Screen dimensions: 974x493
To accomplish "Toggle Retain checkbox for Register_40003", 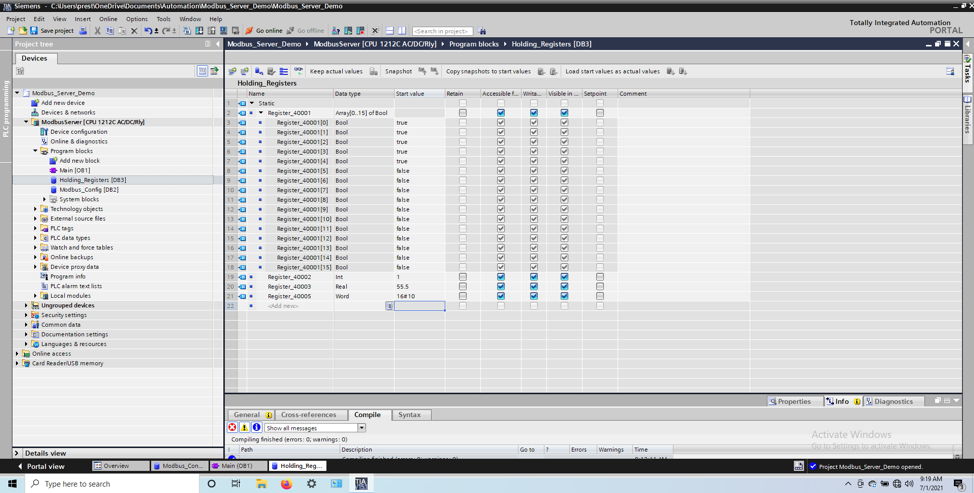I will coord(463,286).
